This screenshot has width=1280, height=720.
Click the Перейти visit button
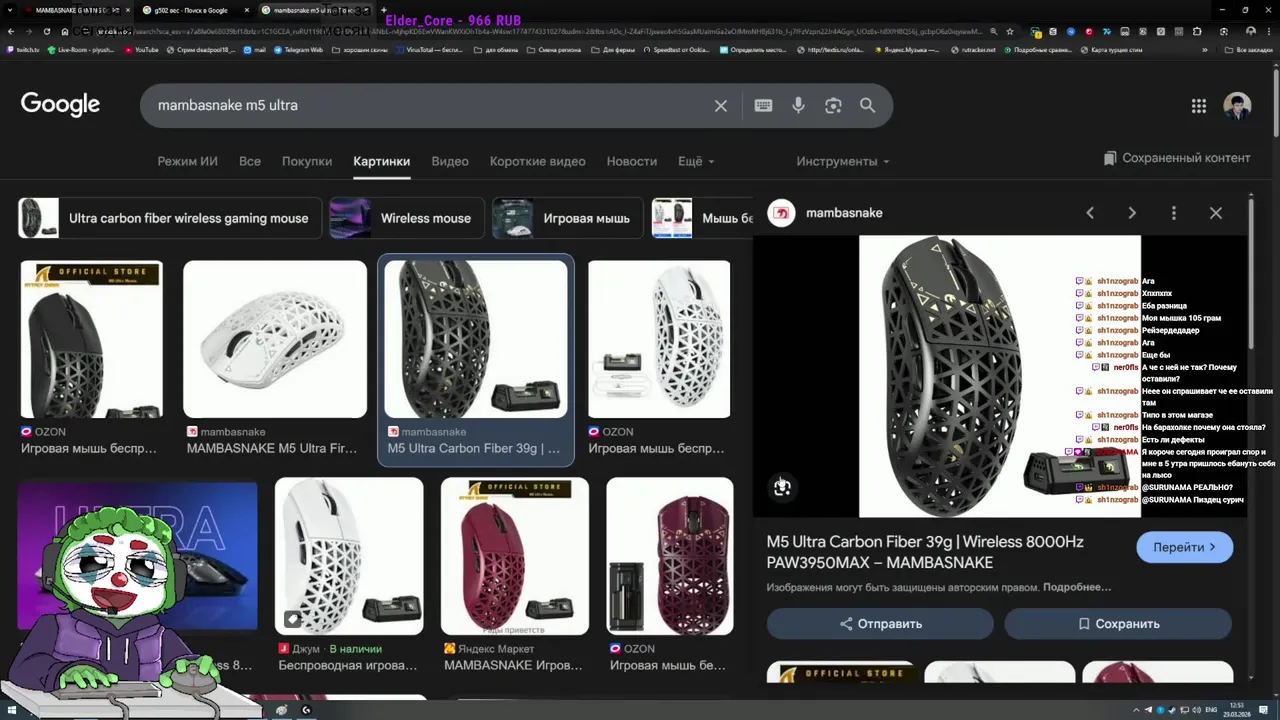pyautogui.click(x=1184, y=547)
